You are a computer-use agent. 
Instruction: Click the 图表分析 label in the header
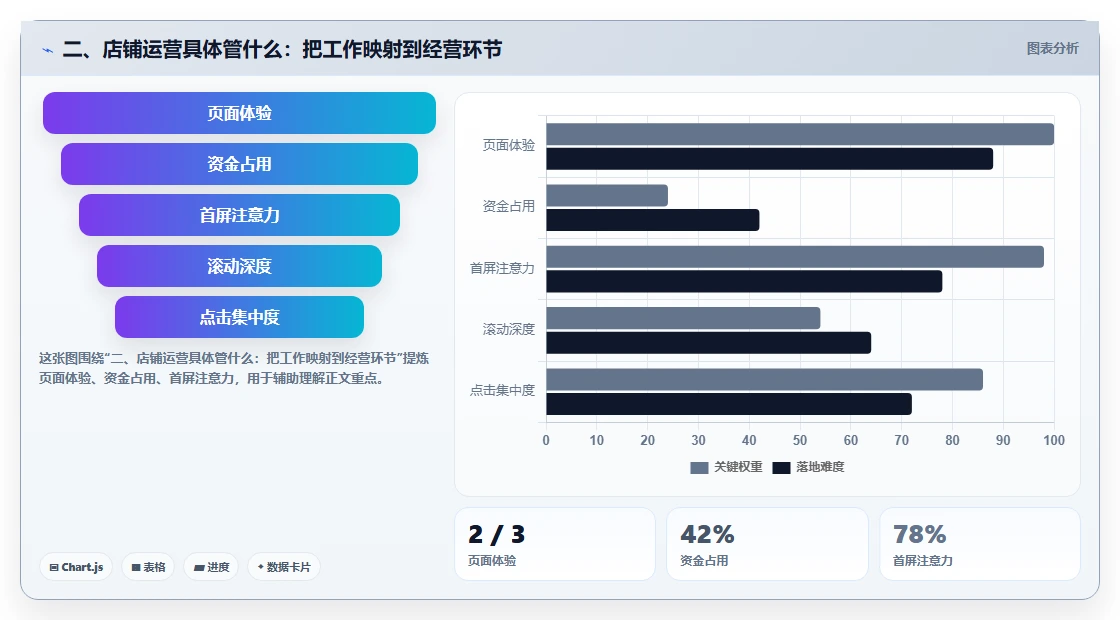tap(1052, 49)
